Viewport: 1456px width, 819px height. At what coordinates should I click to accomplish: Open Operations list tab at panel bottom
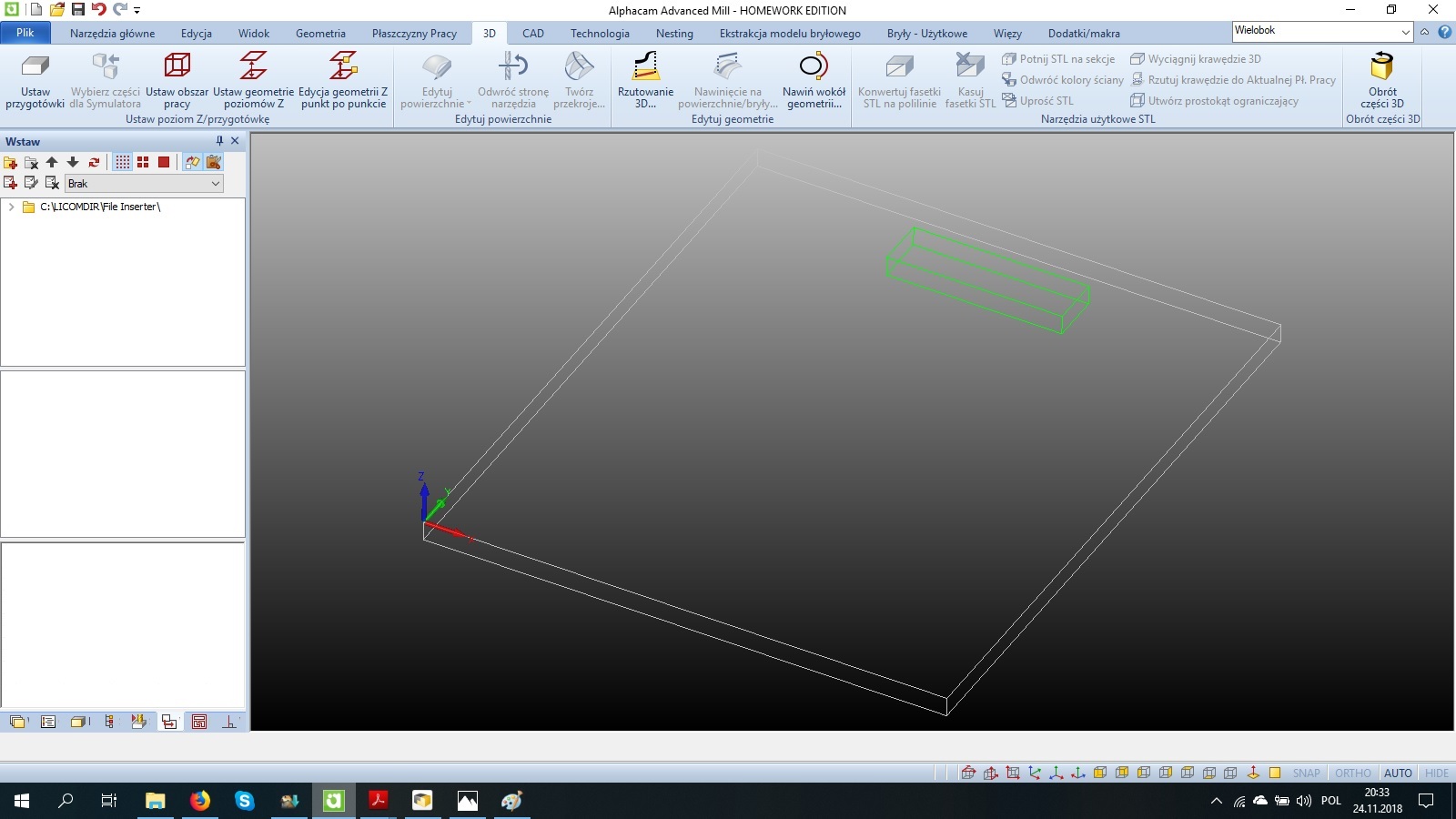[48, 722]
